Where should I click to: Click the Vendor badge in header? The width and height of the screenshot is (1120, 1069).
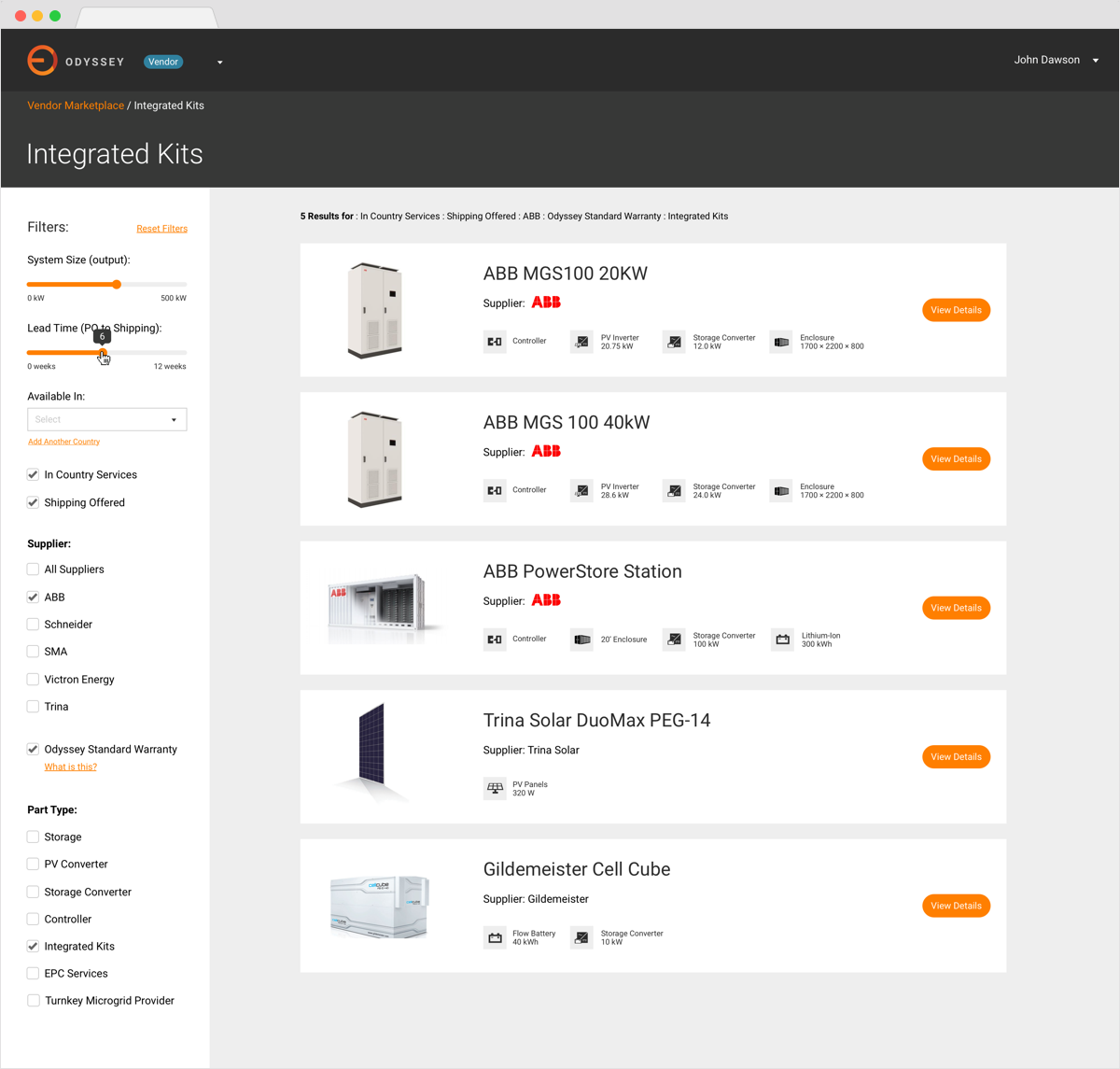tap(163, 62)
